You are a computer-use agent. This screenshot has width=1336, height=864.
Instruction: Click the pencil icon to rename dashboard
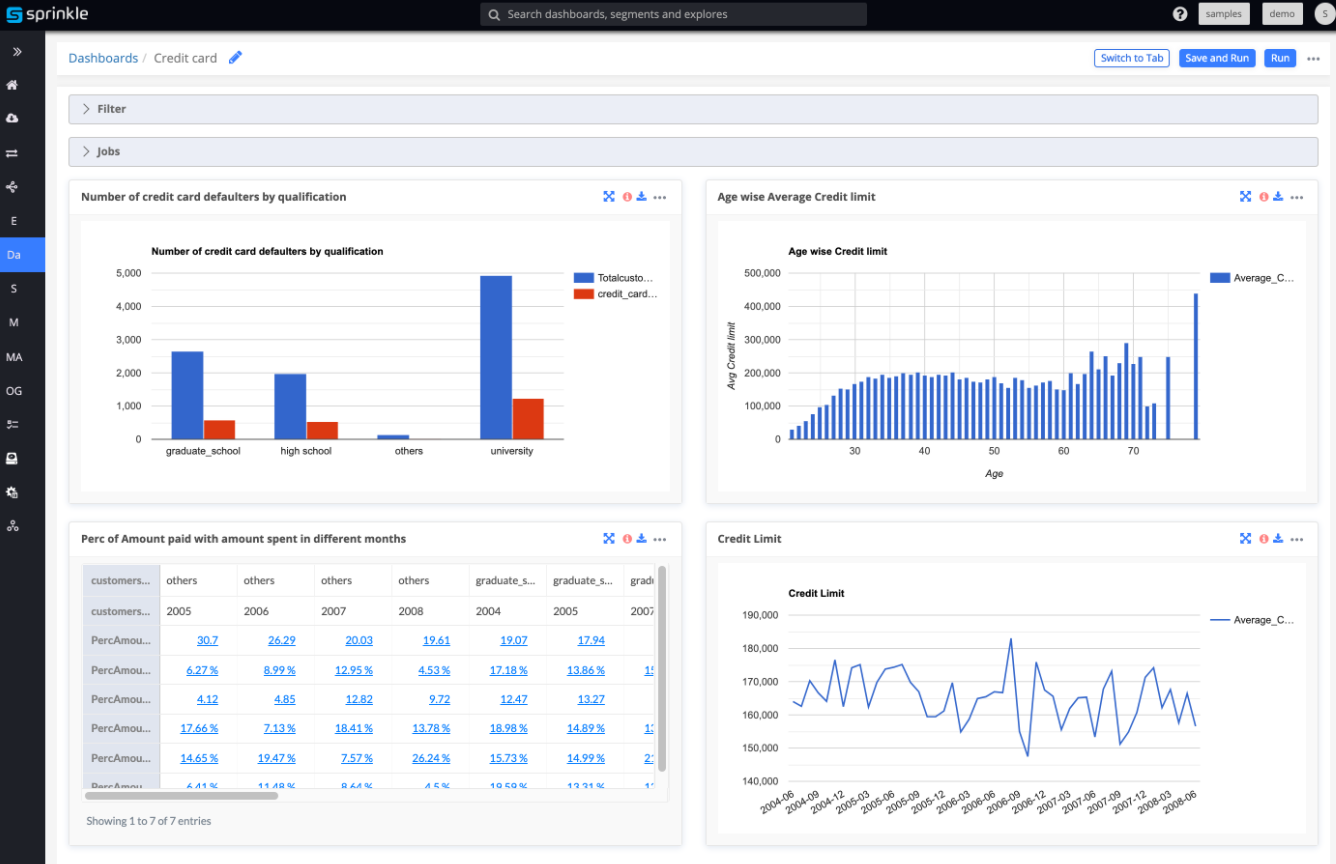tap(235, 58)
